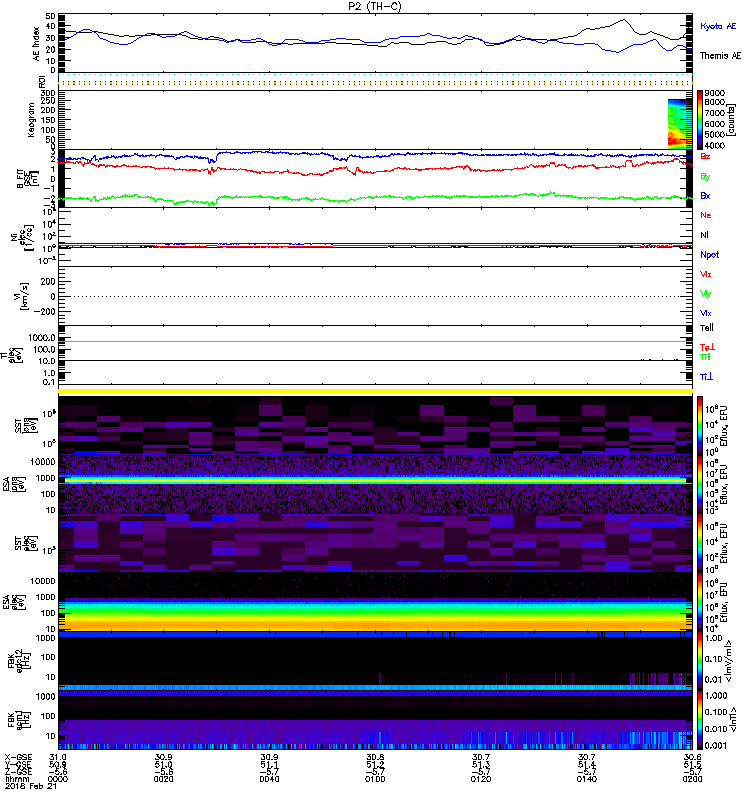This screenshot has height=800, width=750.
Task: Click the ESA electrons Eflux color bar
Action: point(700,602)
